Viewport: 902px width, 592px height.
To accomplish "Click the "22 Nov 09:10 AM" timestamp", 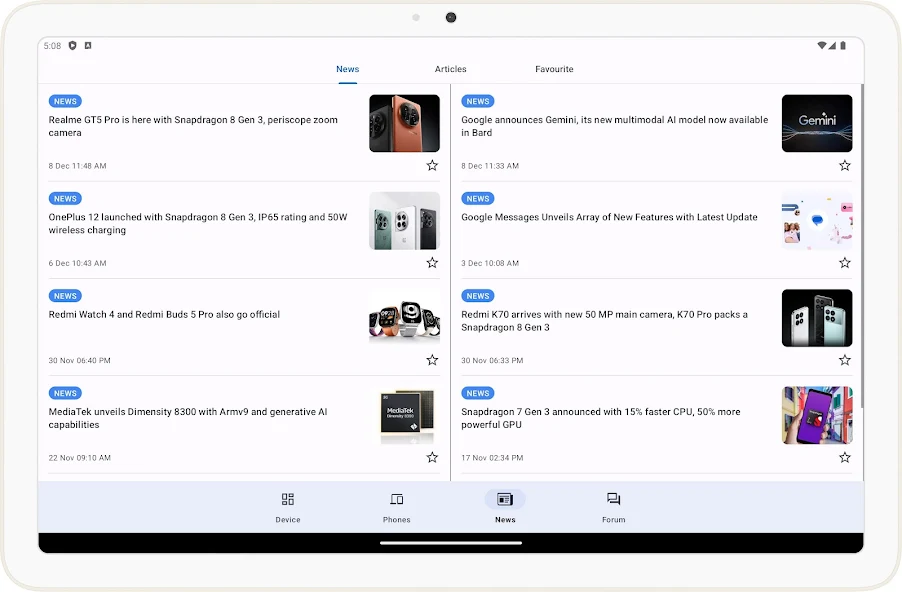I will pyautogui.click(x=79, y=457).
